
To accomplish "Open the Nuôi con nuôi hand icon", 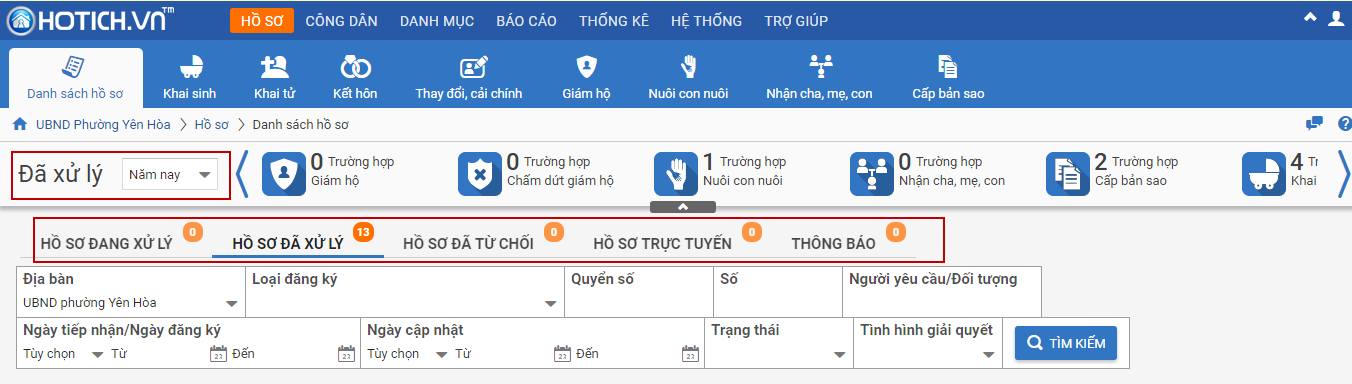I will 688,67.
